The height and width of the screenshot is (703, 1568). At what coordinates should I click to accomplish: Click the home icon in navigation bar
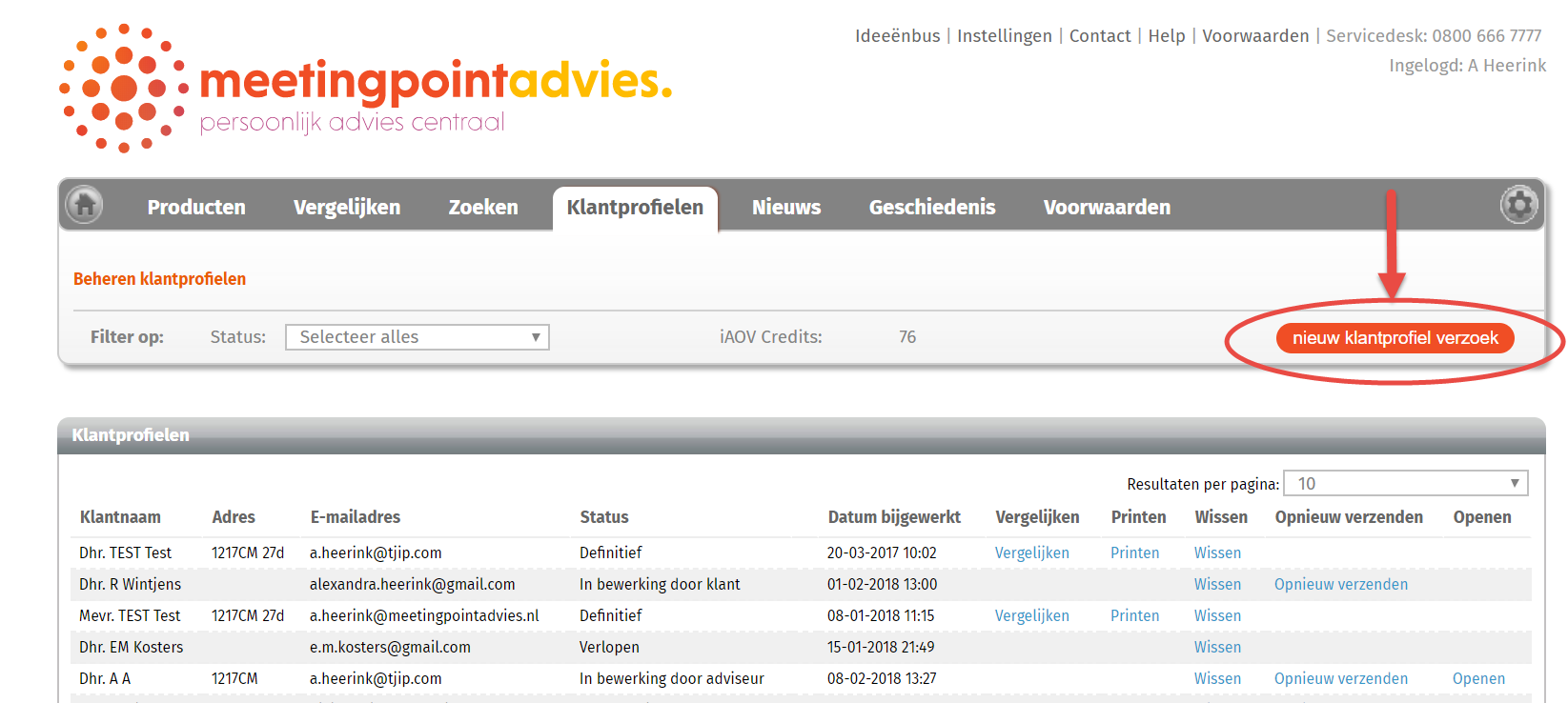click(x=85, y=205)
